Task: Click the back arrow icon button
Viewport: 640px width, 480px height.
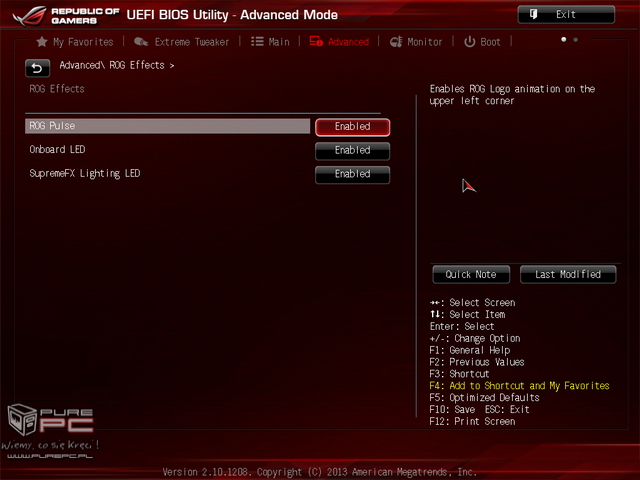Action: [38, 68]
